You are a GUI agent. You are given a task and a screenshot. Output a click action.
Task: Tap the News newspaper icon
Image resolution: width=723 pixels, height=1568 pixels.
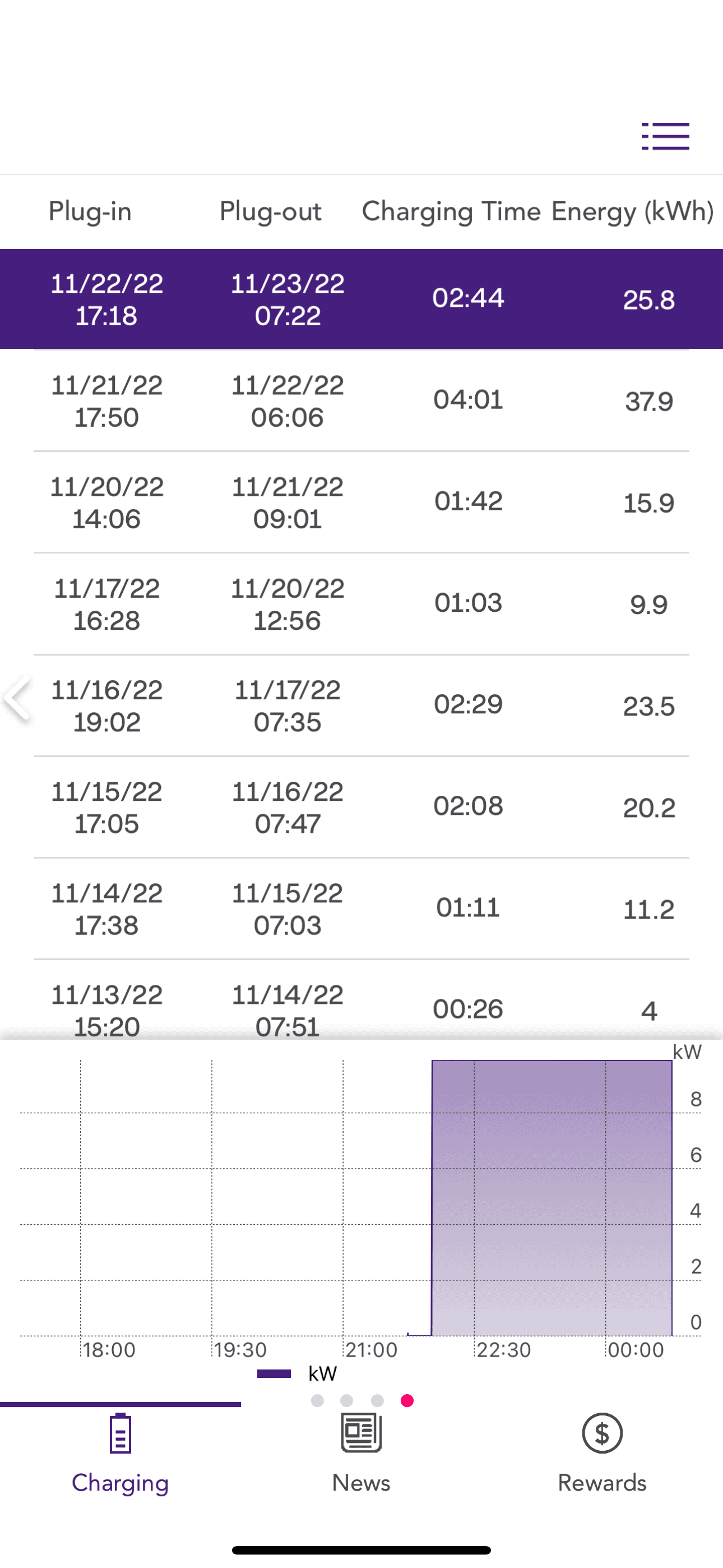pyautogui.click(x=361, y=1433)
